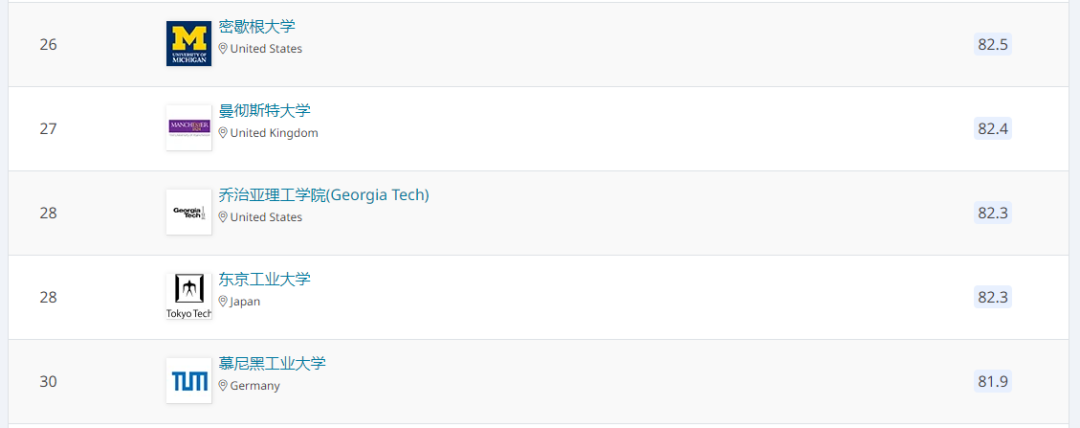The image size is (1080, 428).
Task: Click location pin icon beside Japan
Action: click(x=222, y=301)
